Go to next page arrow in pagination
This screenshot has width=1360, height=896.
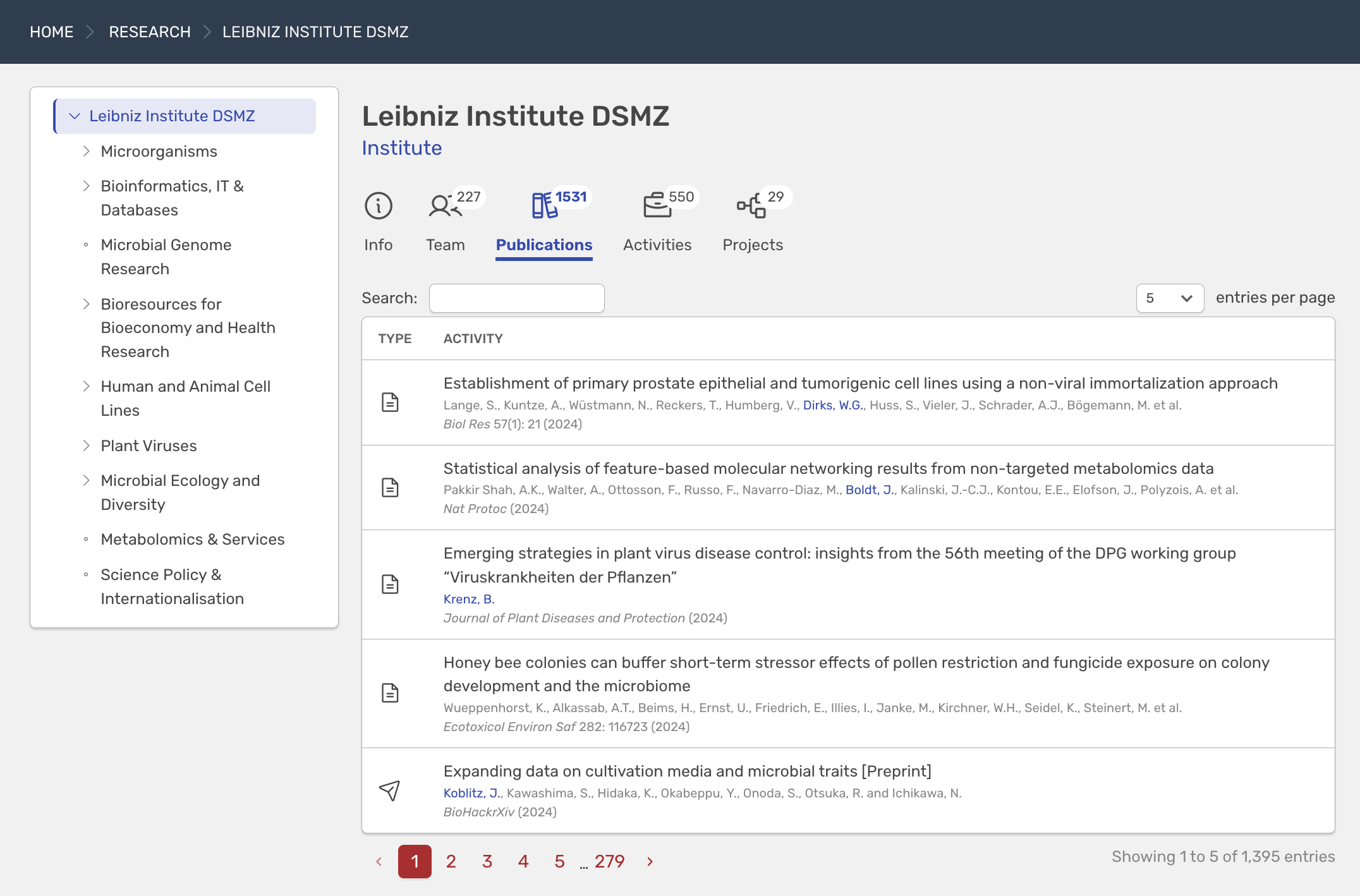(x=650, y=861)
